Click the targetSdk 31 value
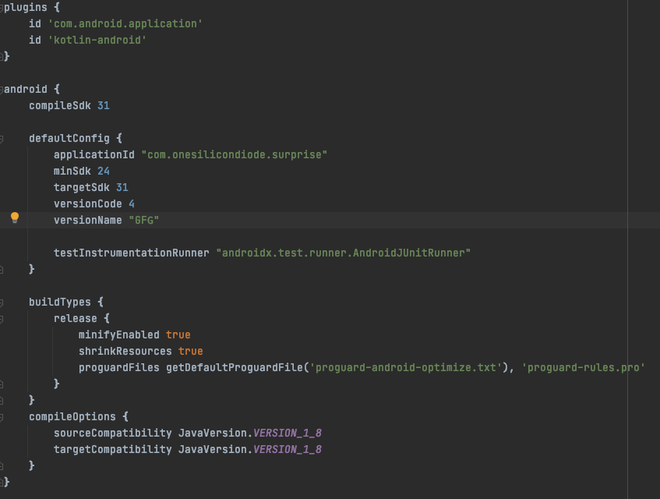Screen dimensions: 660x499 [x=122, y=187]
